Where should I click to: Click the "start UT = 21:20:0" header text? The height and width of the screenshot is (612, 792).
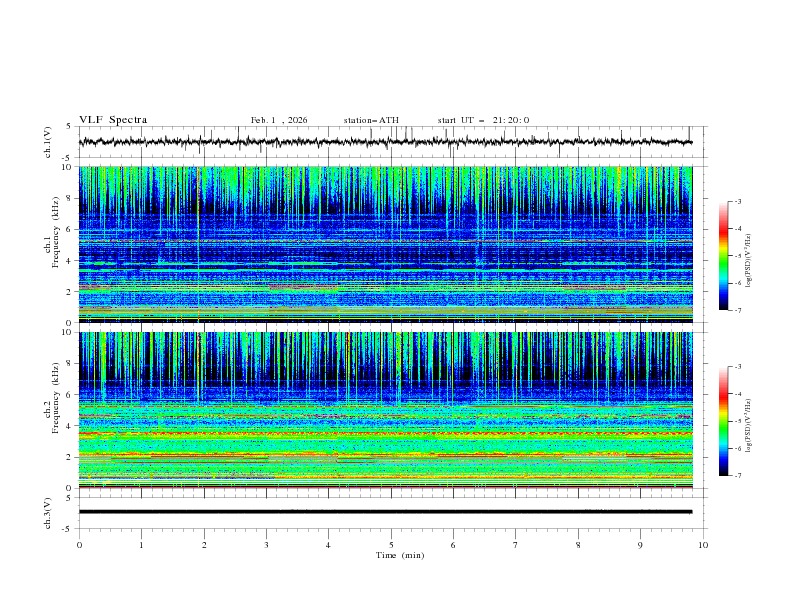[483, 120]
